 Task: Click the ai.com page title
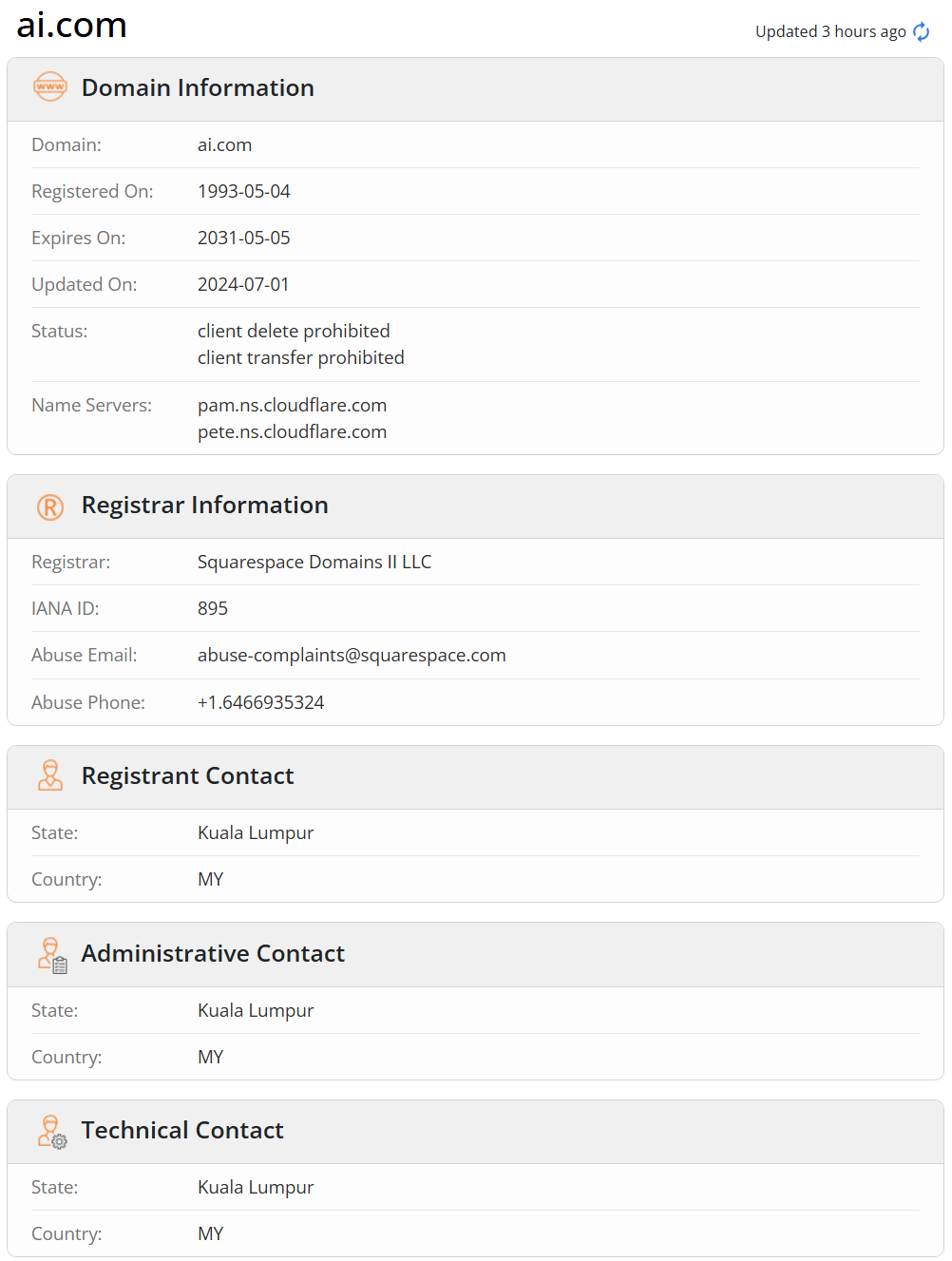tap(72, 26)
